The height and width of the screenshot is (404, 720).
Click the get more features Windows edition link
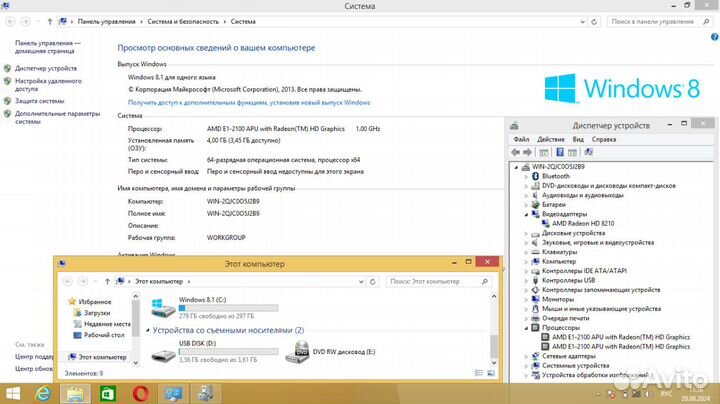click(249, 103)
